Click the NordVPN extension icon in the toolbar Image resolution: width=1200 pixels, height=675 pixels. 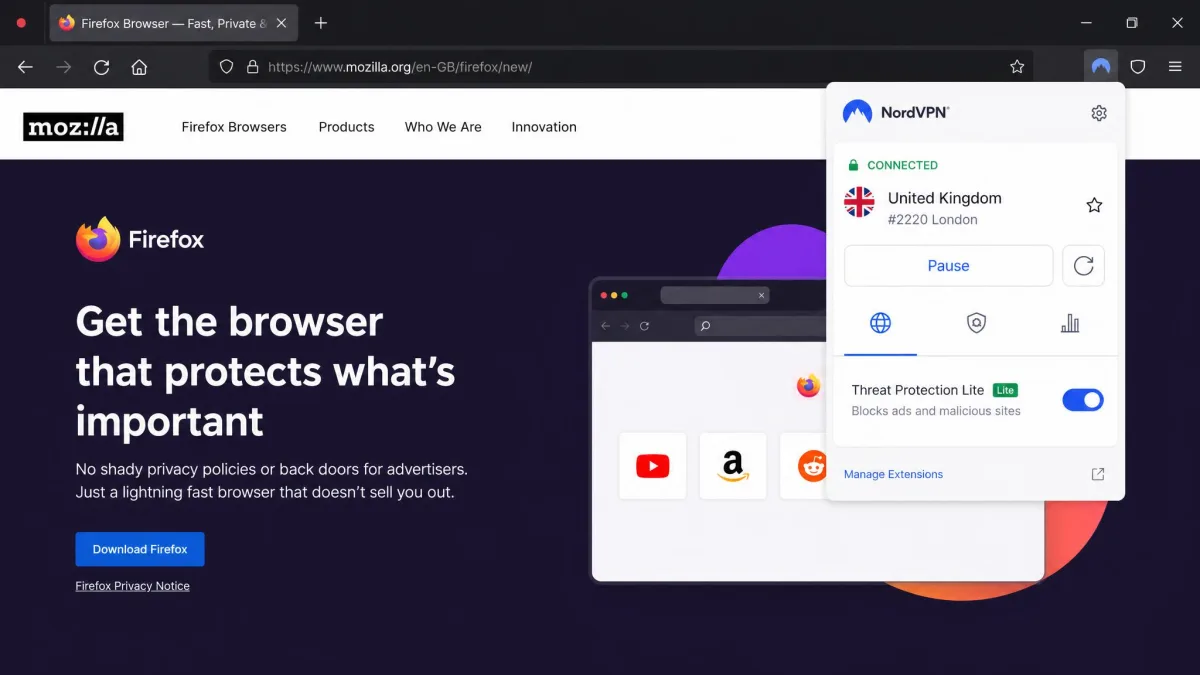click(x=1101, y=67)
